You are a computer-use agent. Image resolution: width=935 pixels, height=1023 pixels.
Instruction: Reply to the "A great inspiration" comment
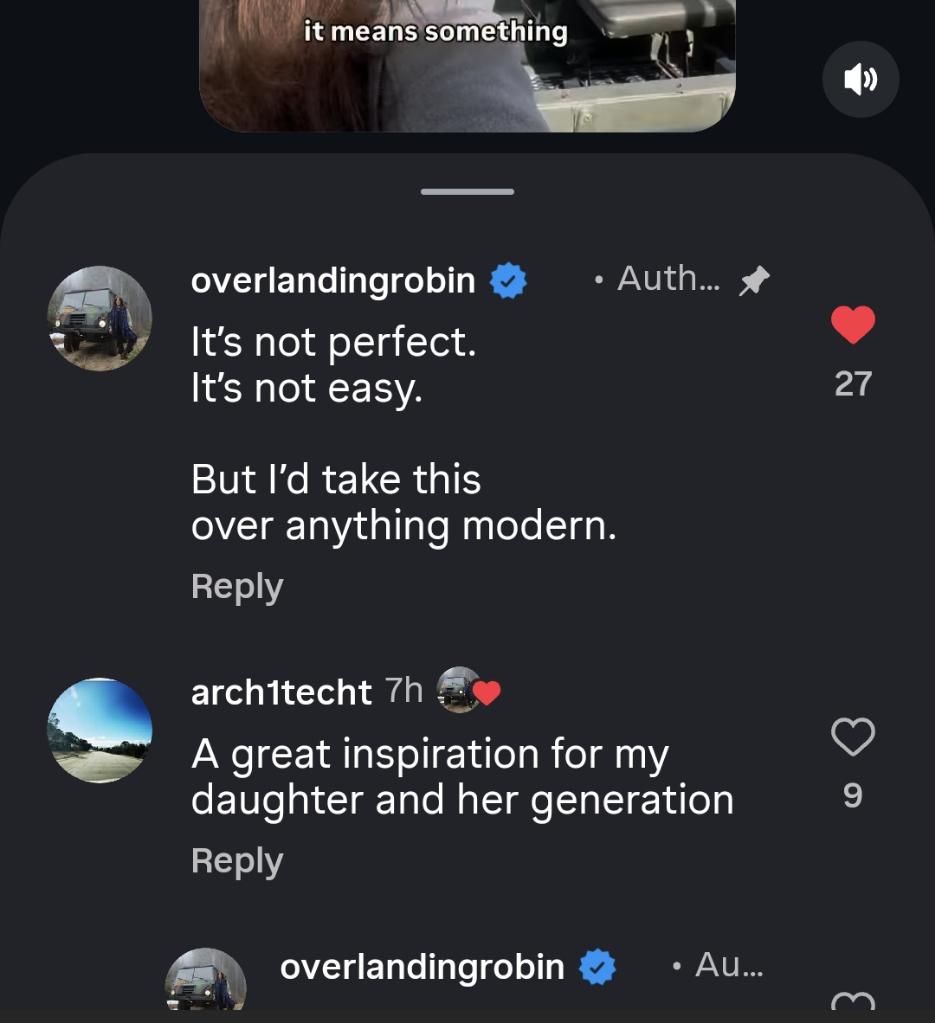(x=237, y=861)
